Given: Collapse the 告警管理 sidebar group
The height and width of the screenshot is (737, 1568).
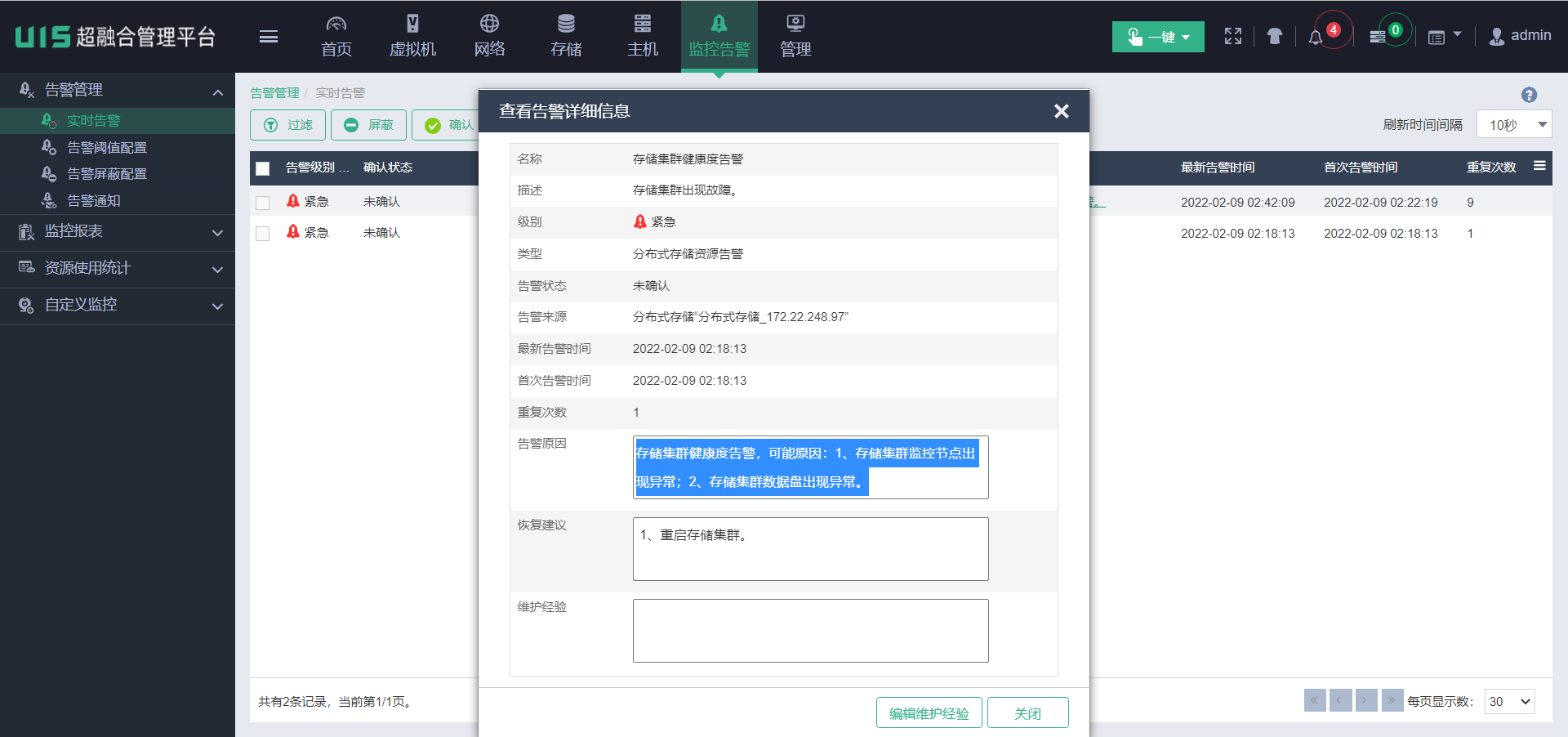Looking at the screenshot, I should pyautogui.click(x=118, y=90).
